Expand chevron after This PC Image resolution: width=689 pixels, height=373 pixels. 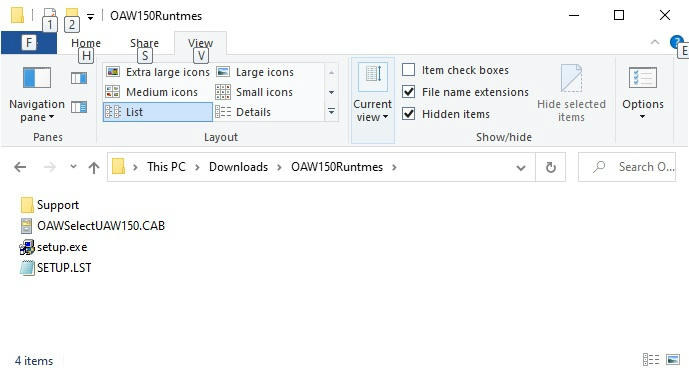click(x=197, y=167)
